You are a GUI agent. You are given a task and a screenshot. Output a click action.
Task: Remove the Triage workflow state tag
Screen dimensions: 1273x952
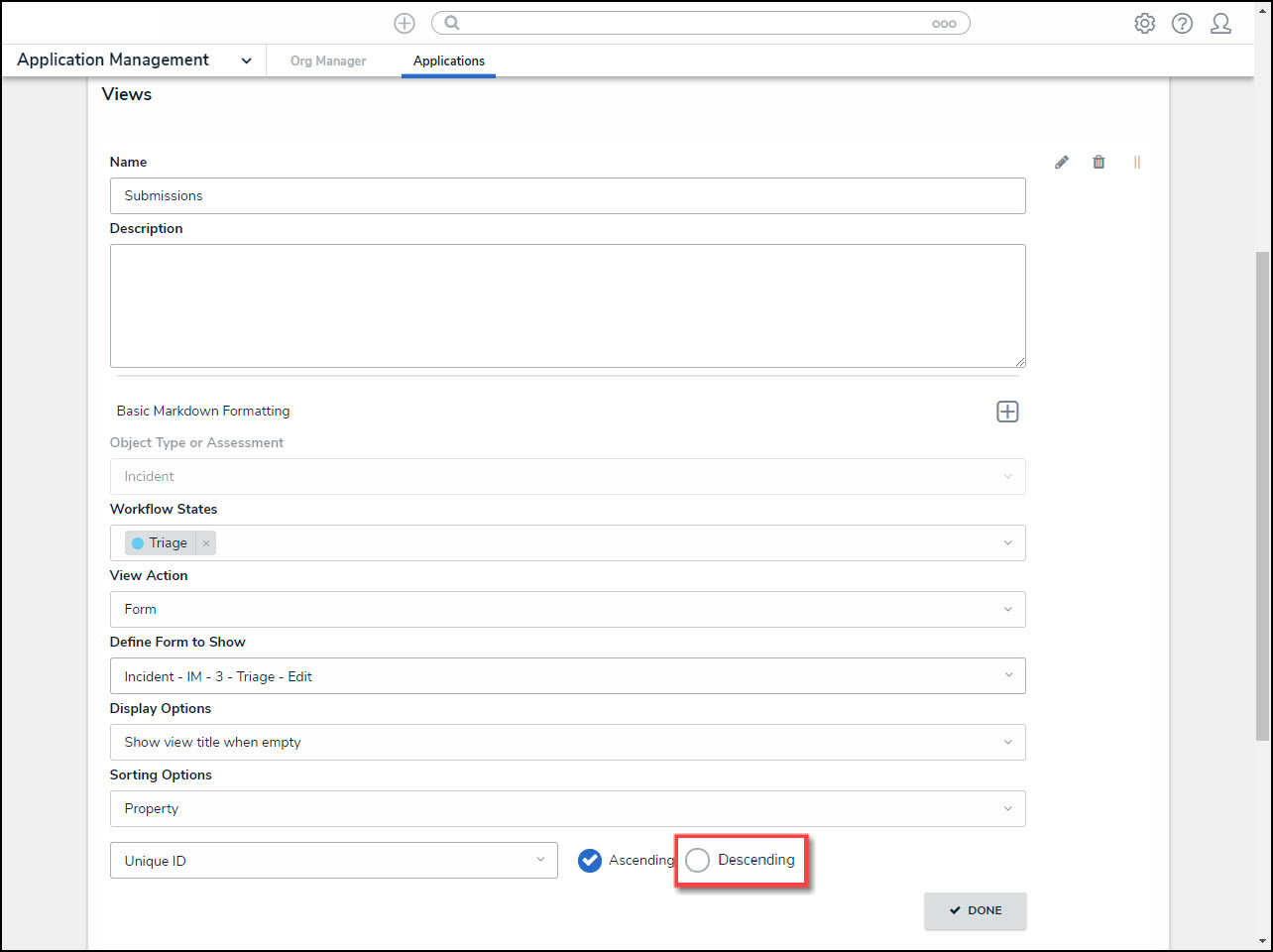206,543
